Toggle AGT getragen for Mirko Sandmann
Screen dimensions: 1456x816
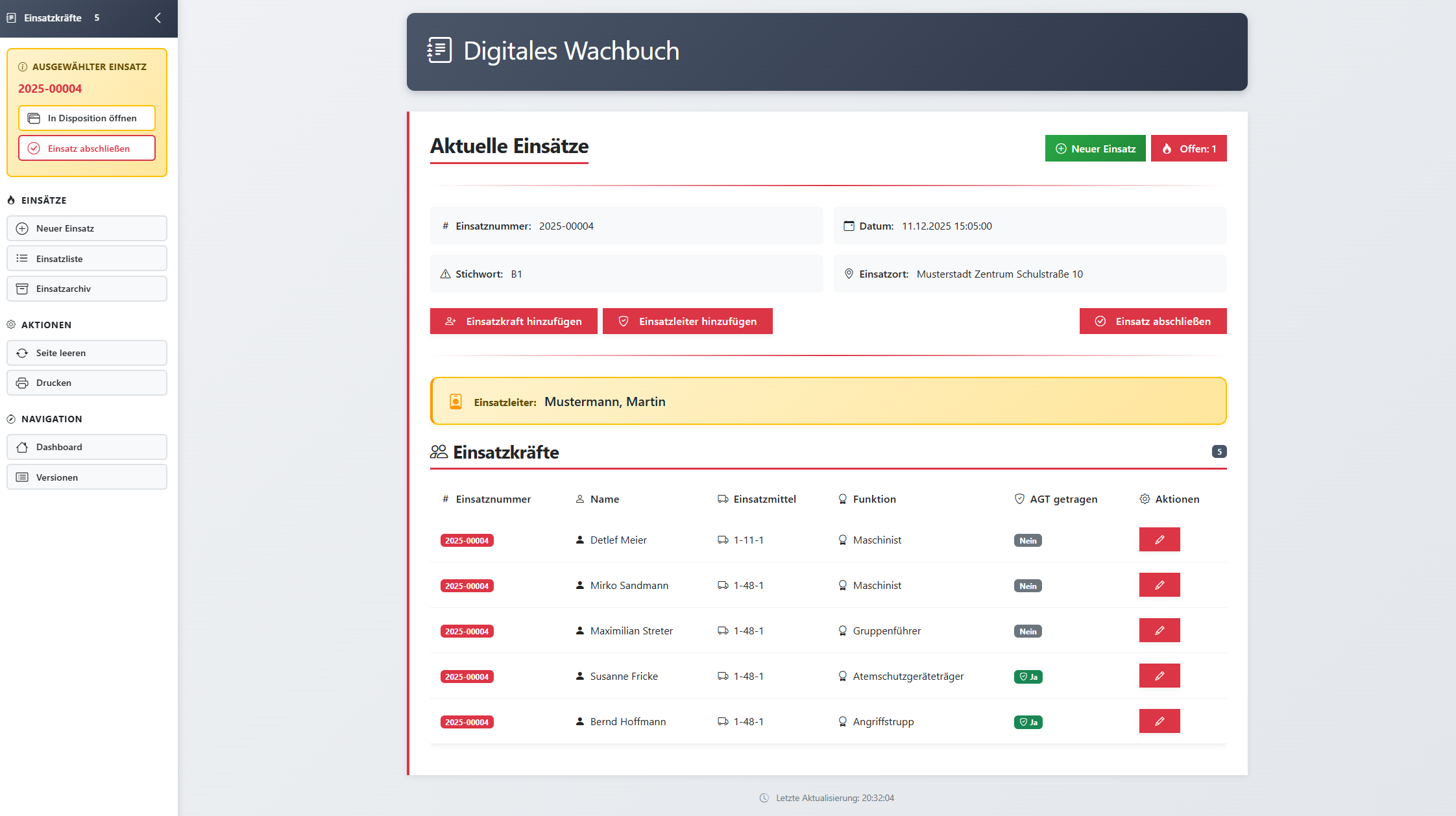point(1028,585)
